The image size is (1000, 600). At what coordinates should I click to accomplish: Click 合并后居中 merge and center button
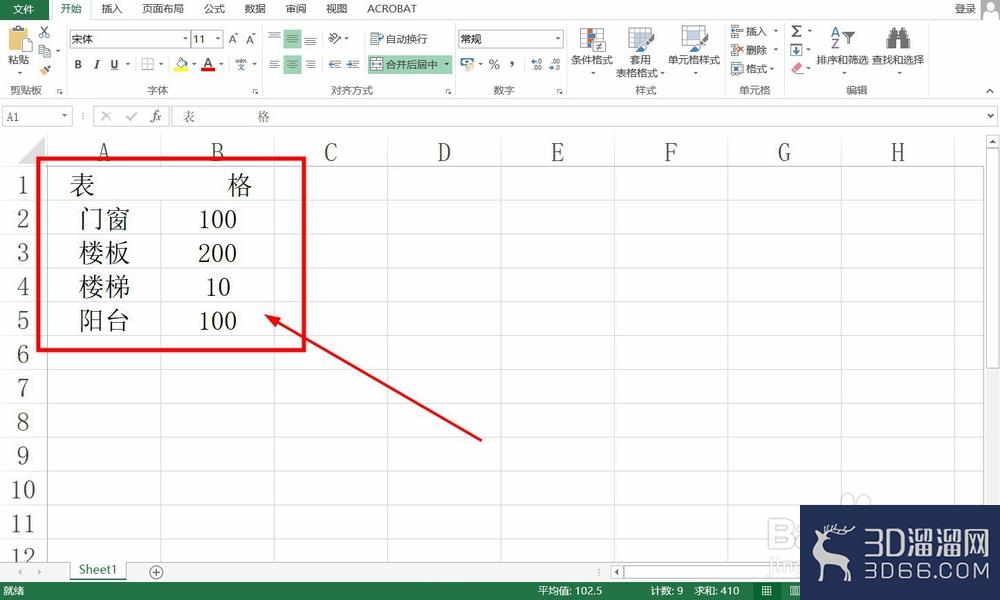(x=404, y=64)
